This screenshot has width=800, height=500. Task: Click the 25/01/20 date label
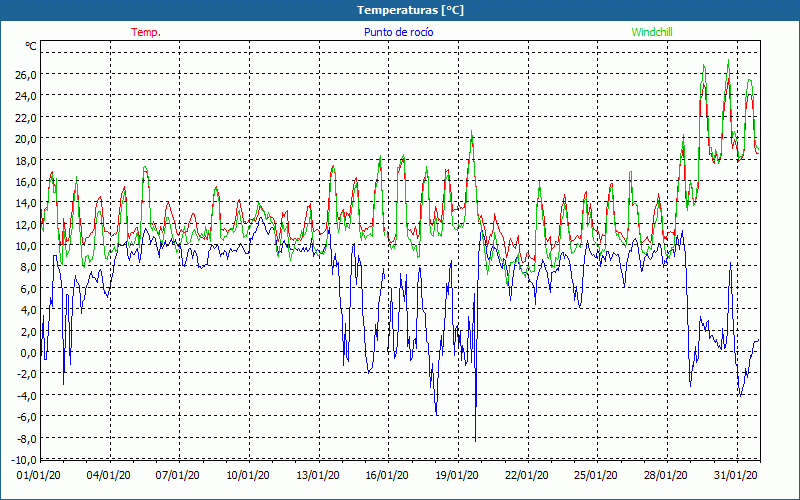tap(596, 476)
